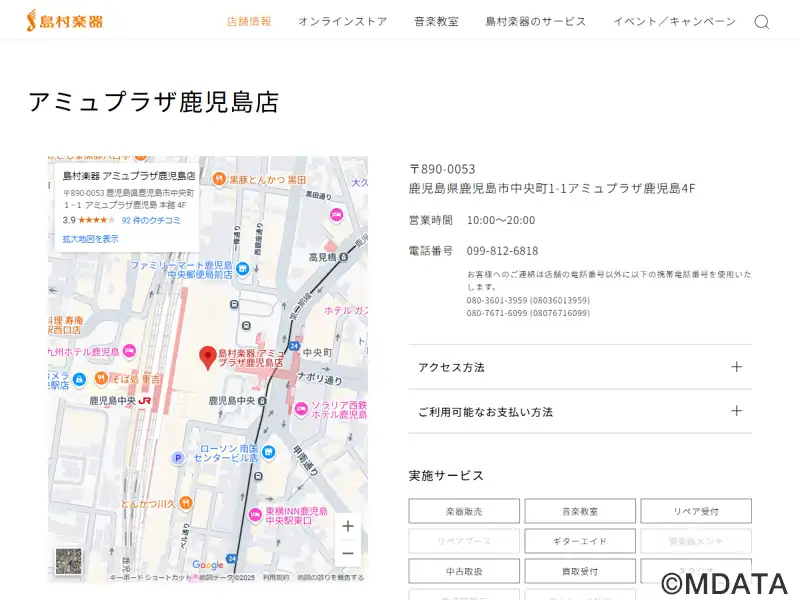Open the 92 件のクチコミ reviews link
This screenshot has width=800, height=600.
(x=151, y=220)
